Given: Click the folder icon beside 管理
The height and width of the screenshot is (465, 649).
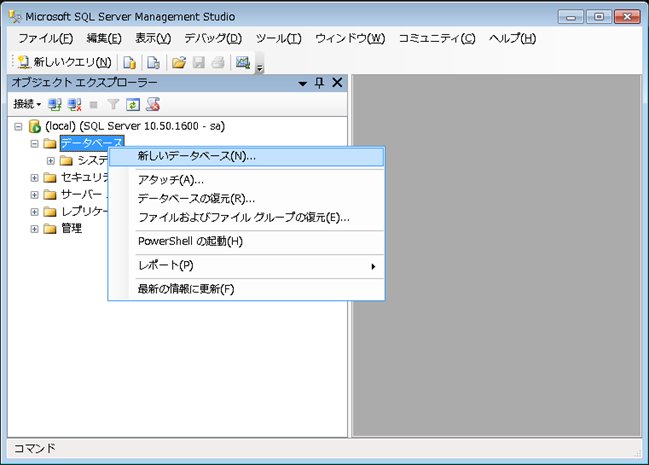Looking at the screenshot, I should click(x=50, y=229).
